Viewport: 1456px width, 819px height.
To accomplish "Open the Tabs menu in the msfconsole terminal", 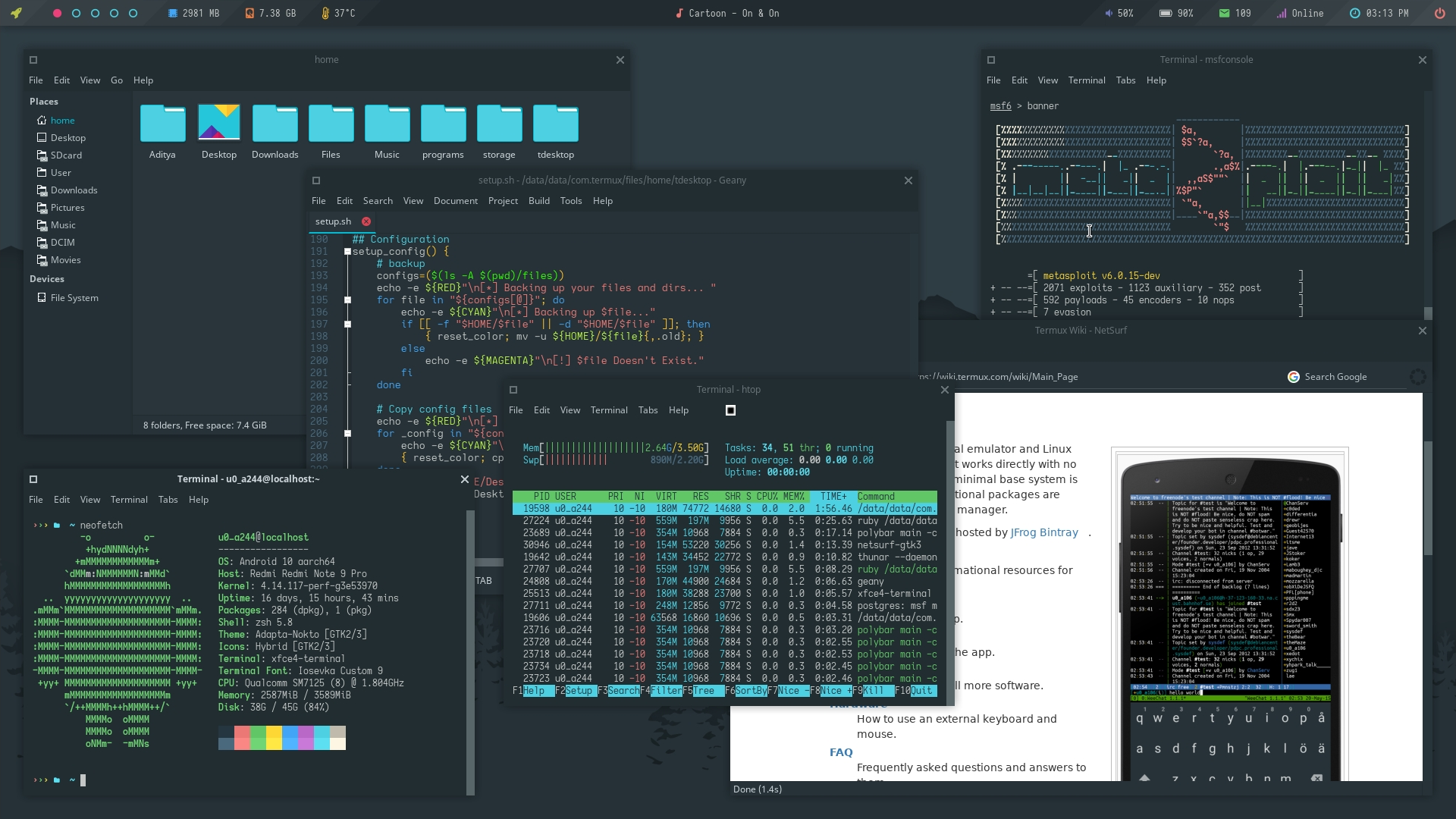I will coord(1125,80).
